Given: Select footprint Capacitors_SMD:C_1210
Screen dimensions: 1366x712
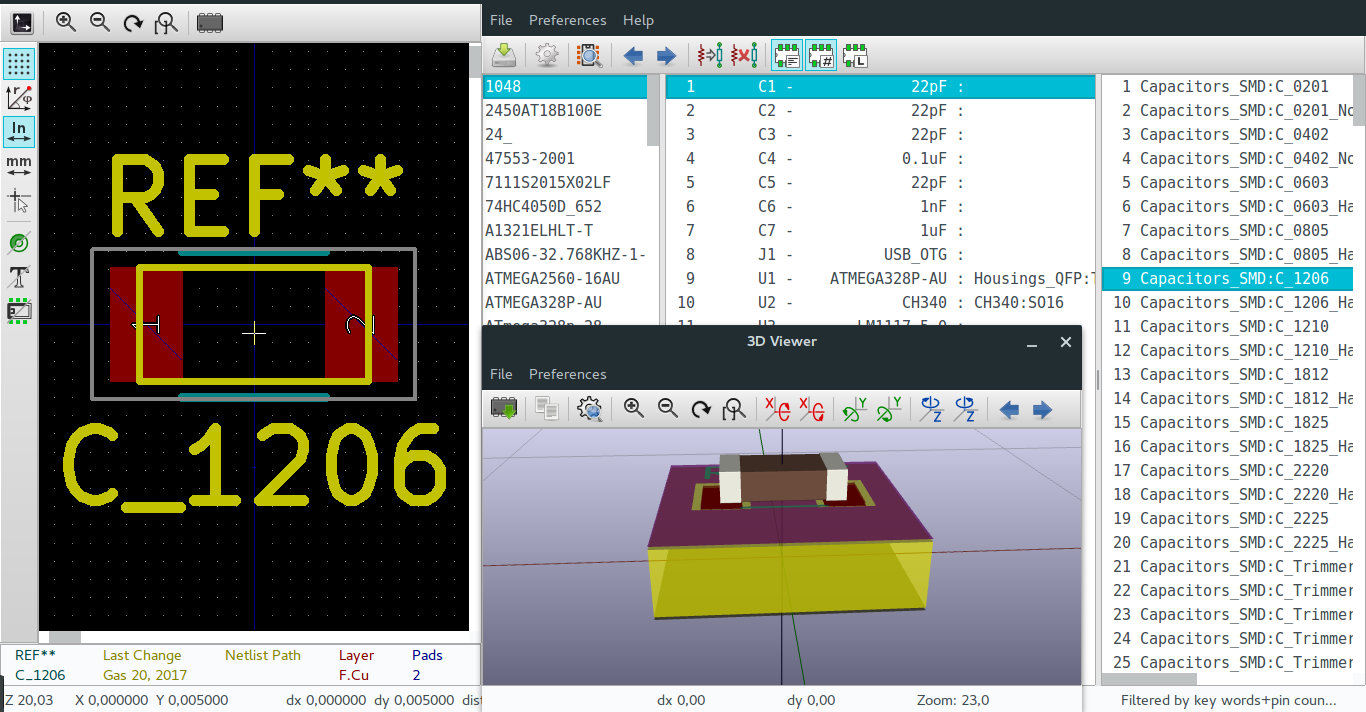Looking at the screenshot, I should tap(1227, 327).
